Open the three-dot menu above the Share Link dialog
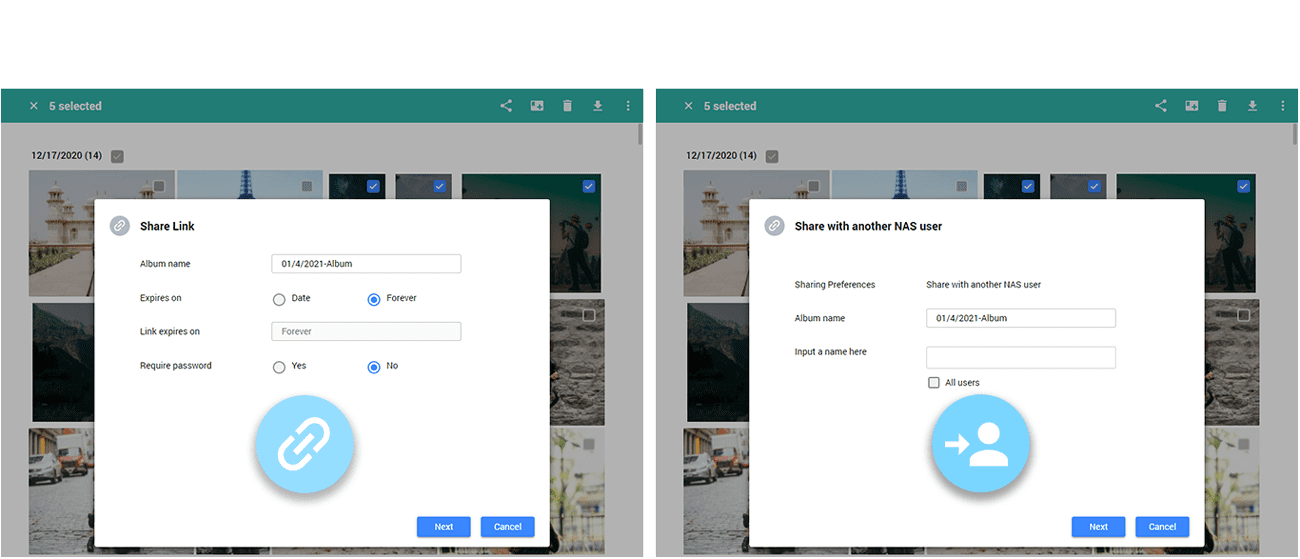The height and width of the screenshot is (559, 1300). tap(628, 106)
